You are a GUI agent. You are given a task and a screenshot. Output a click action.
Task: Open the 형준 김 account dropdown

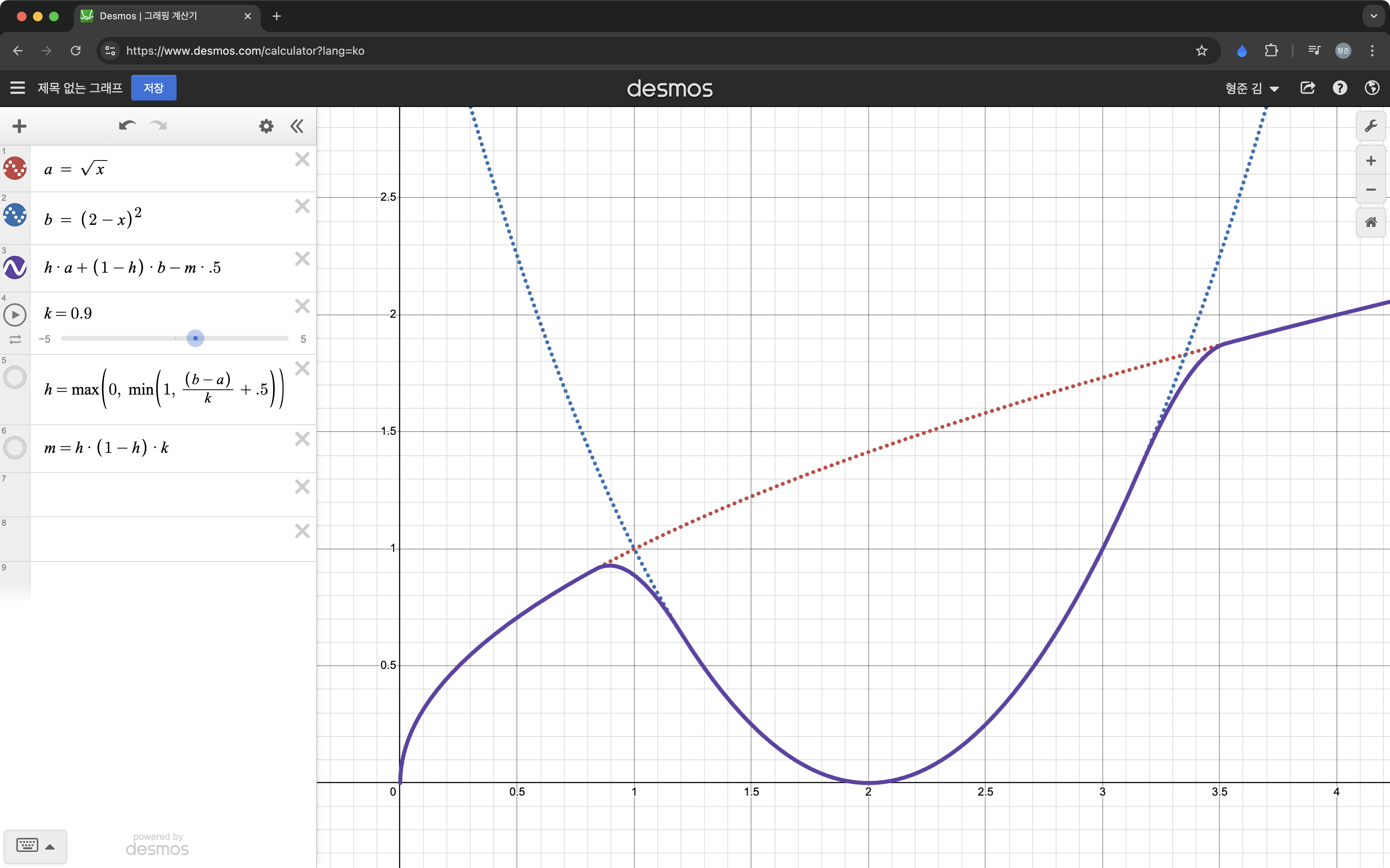click(1252, 88)
